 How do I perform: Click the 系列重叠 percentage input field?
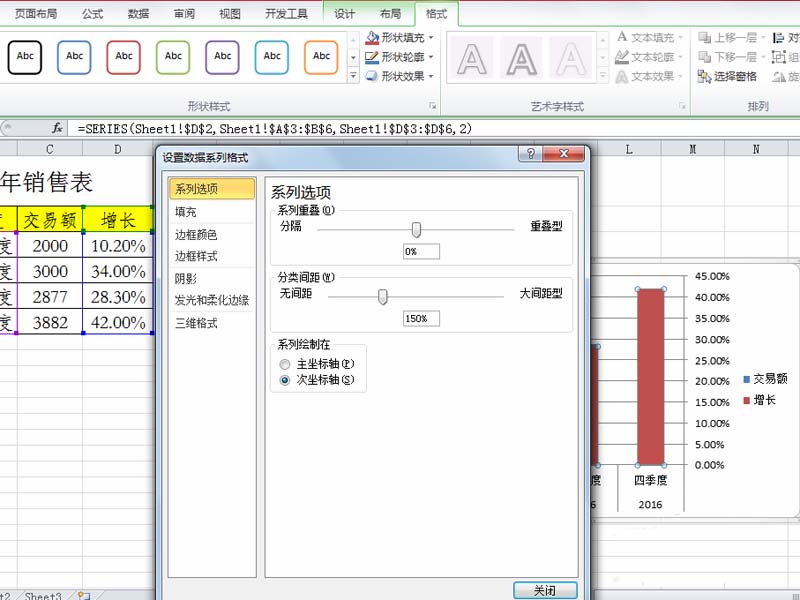(421, 252)
